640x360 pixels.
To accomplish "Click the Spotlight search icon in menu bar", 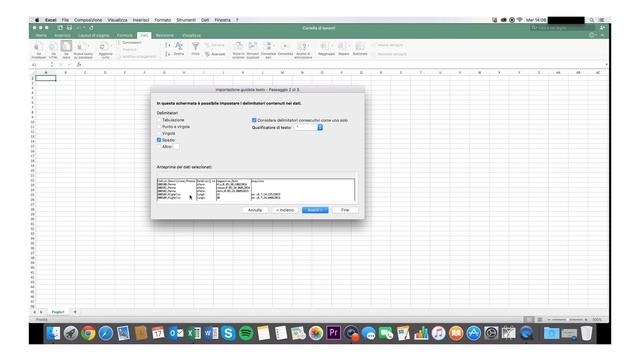I will coord(591,20).
